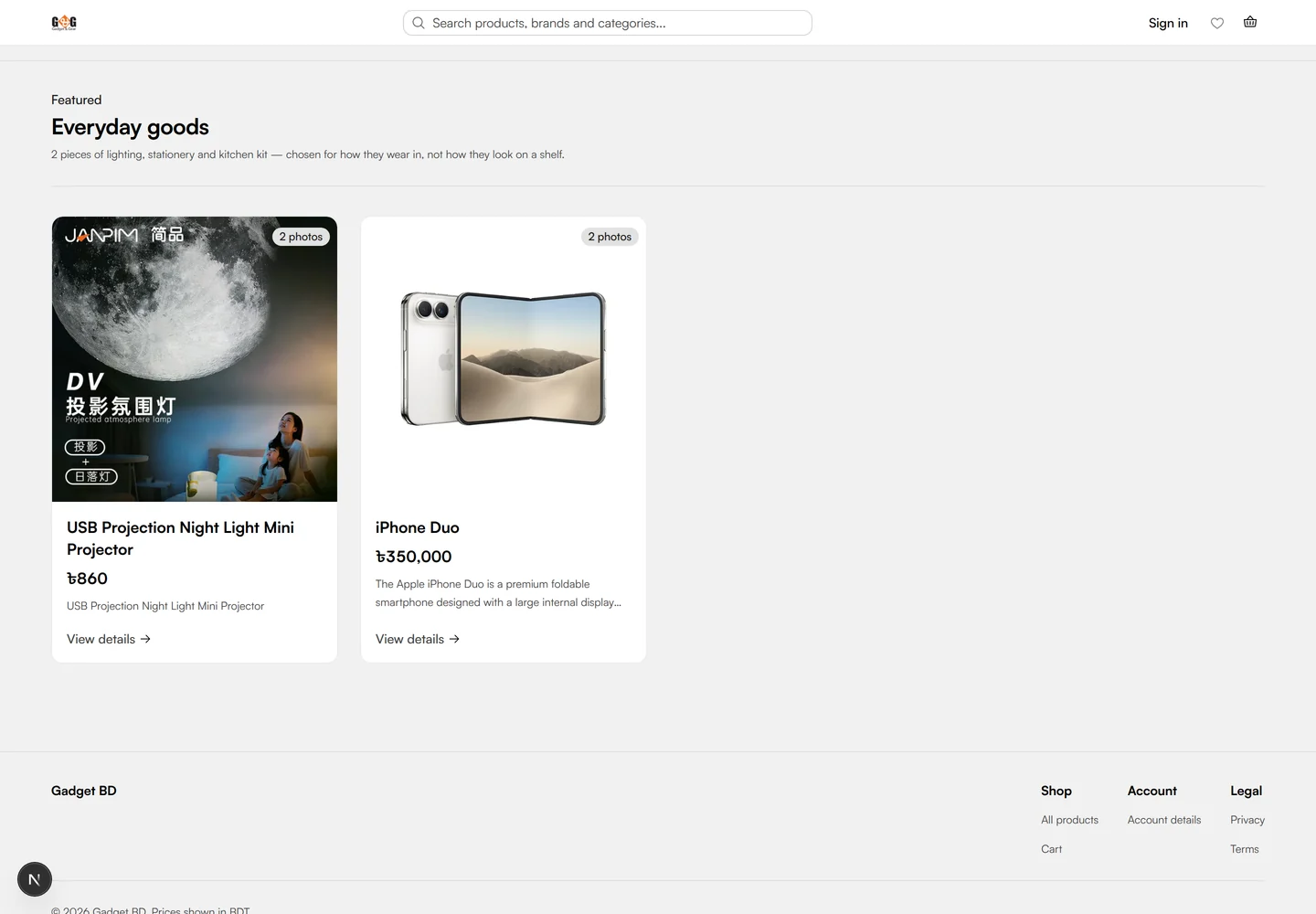The height and width of the screenshot is (914, 1316).
Task: View details of iPhone Duo
Action: click(418, 639)
